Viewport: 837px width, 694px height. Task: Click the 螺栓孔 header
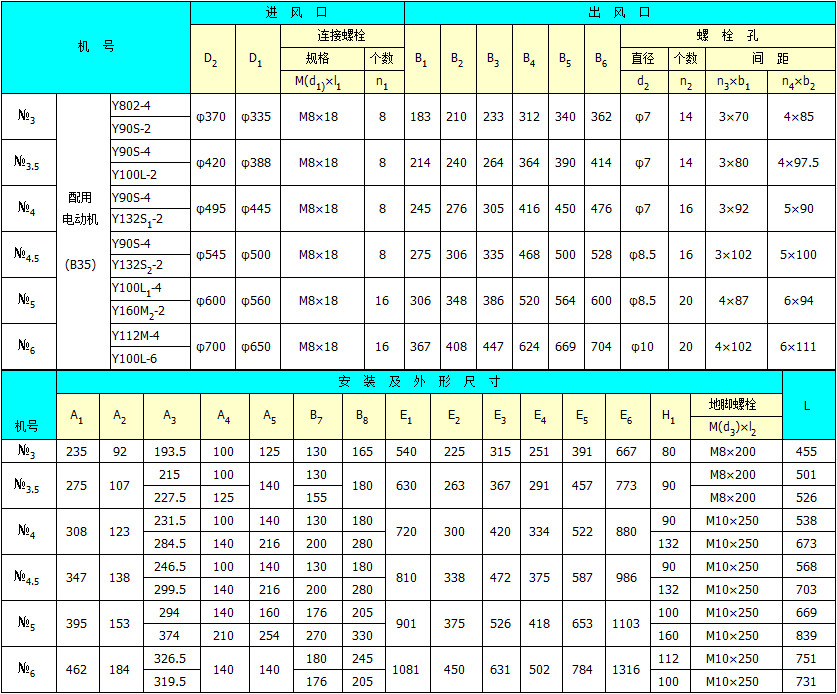pos(728,36)
